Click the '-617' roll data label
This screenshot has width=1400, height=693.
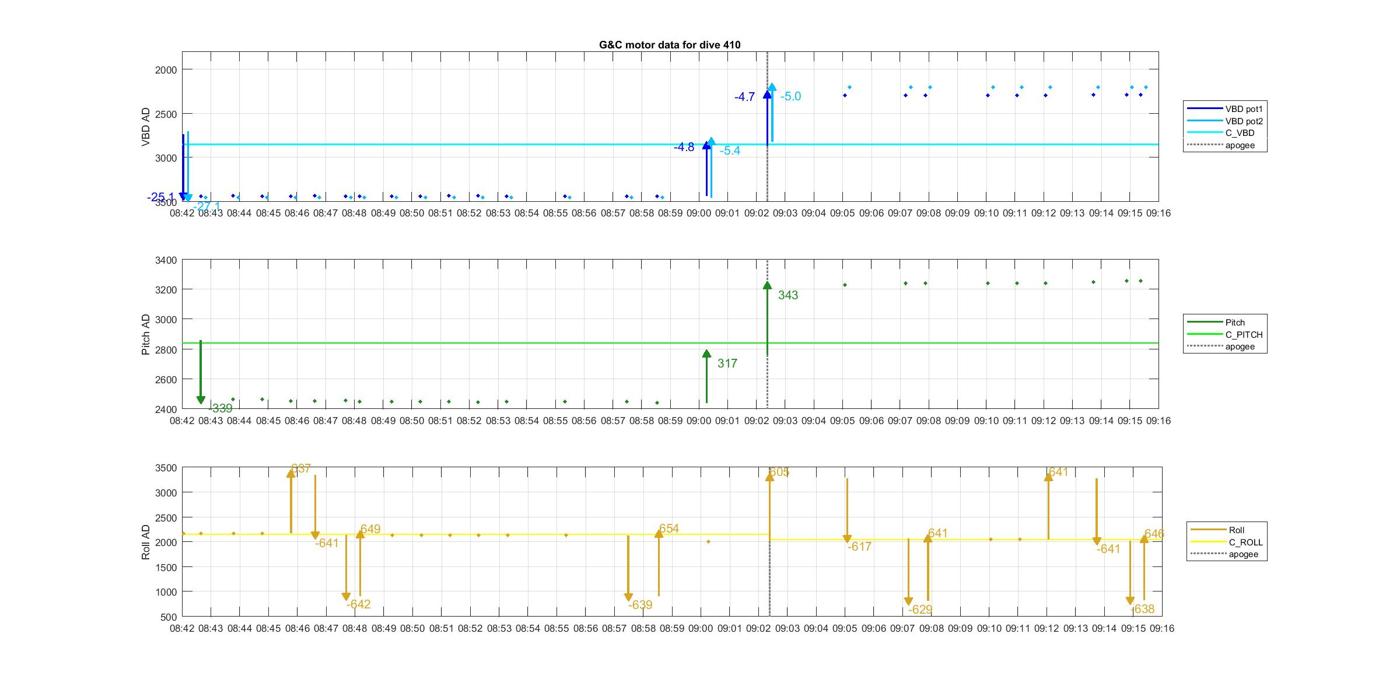coord(860,547)
